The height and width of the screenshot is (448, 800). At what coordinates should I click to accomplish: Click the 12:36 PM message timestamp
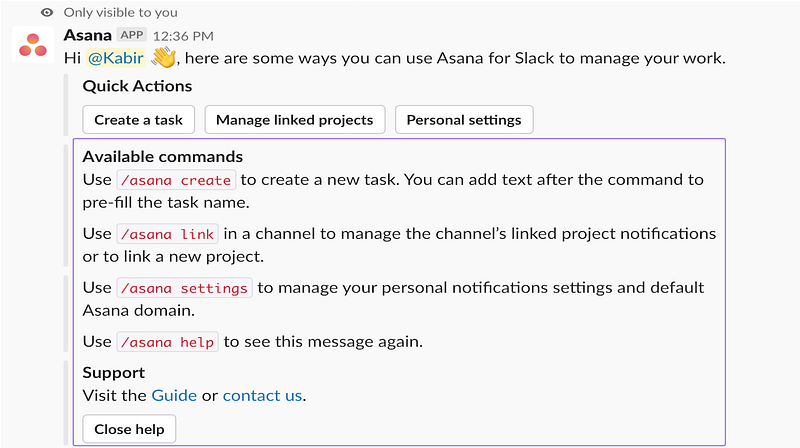click(x=183, y=36)
